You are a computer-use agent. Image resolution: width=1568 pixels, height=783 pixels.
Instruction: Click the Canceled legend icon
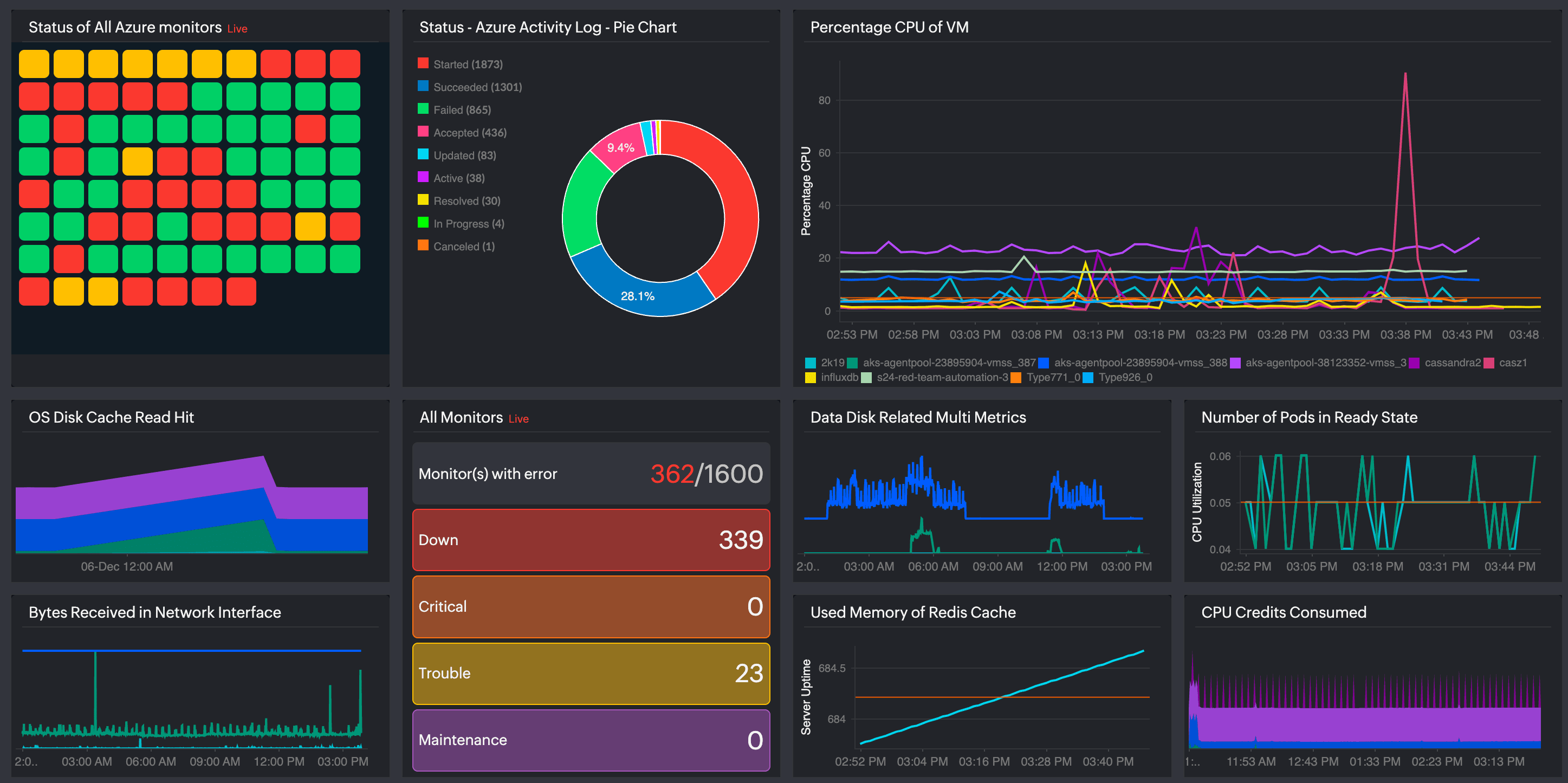pyautogui.click(x=424, y=246)
